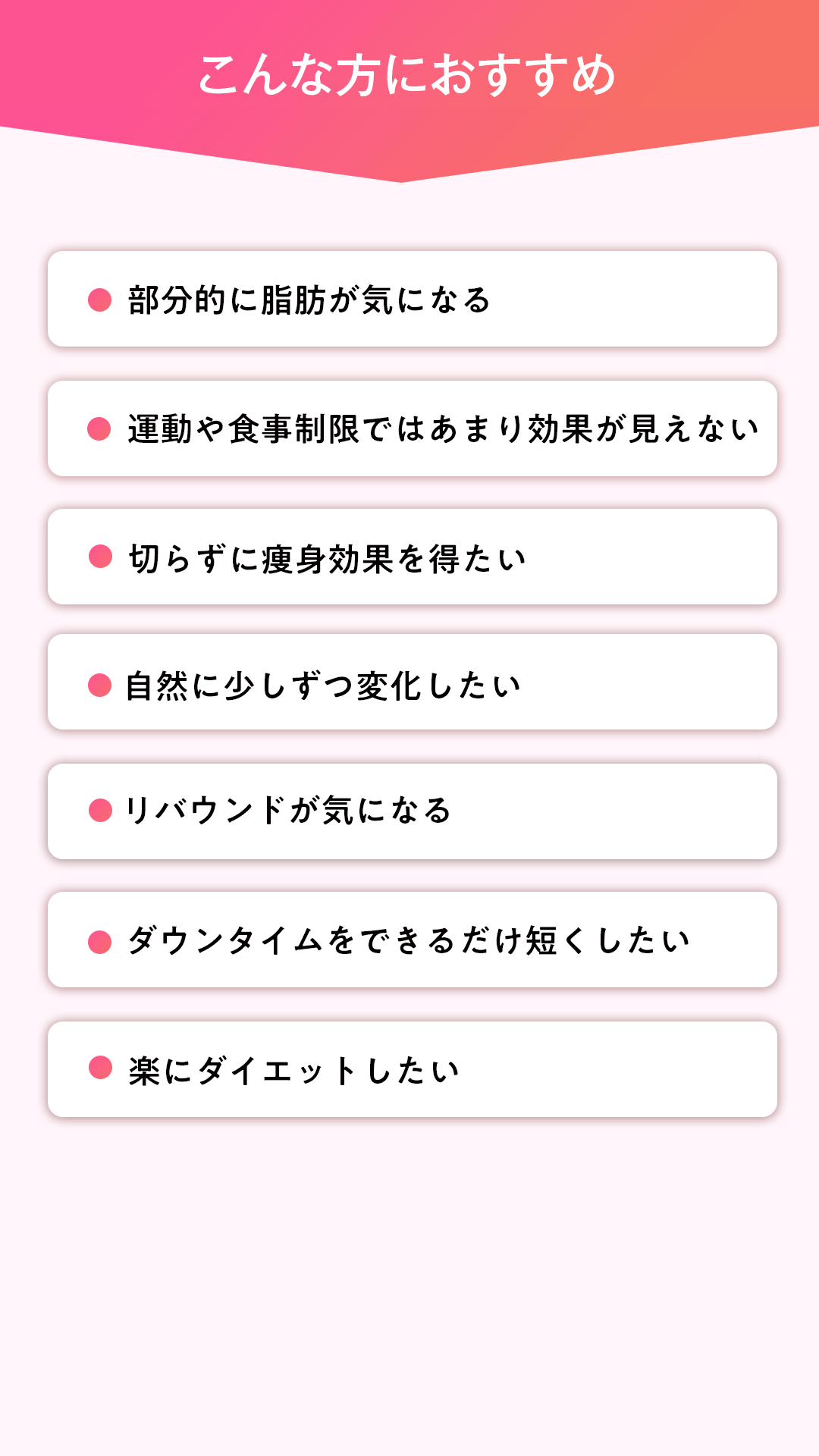Tap the 楽にダイエットしたい label
Screen dimensions: 819x1456
coord(294,1071)
